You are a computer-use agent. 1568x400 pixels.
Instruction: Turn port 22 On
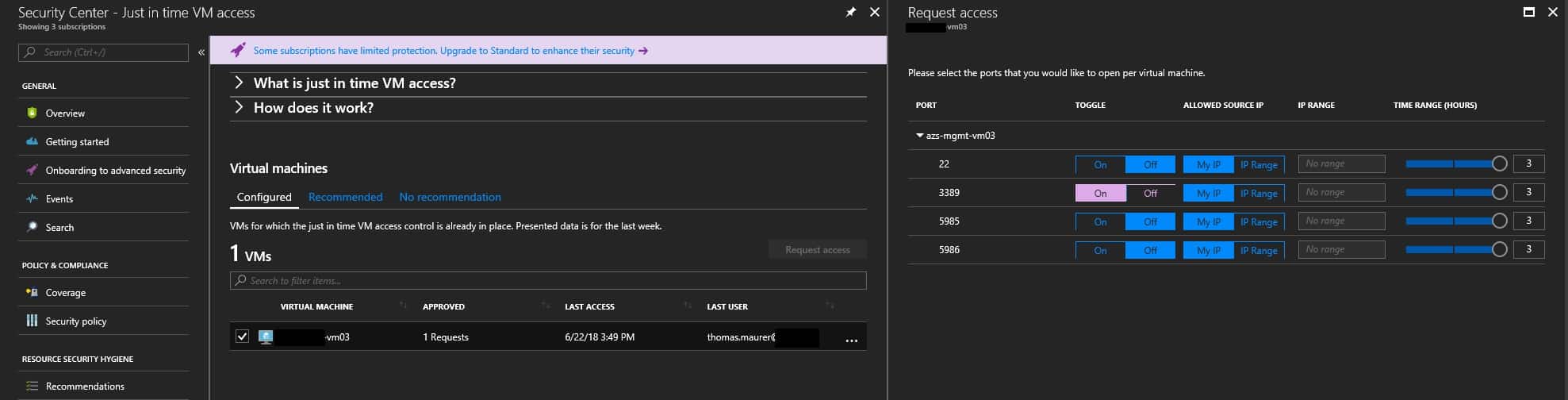[1100, 164]
